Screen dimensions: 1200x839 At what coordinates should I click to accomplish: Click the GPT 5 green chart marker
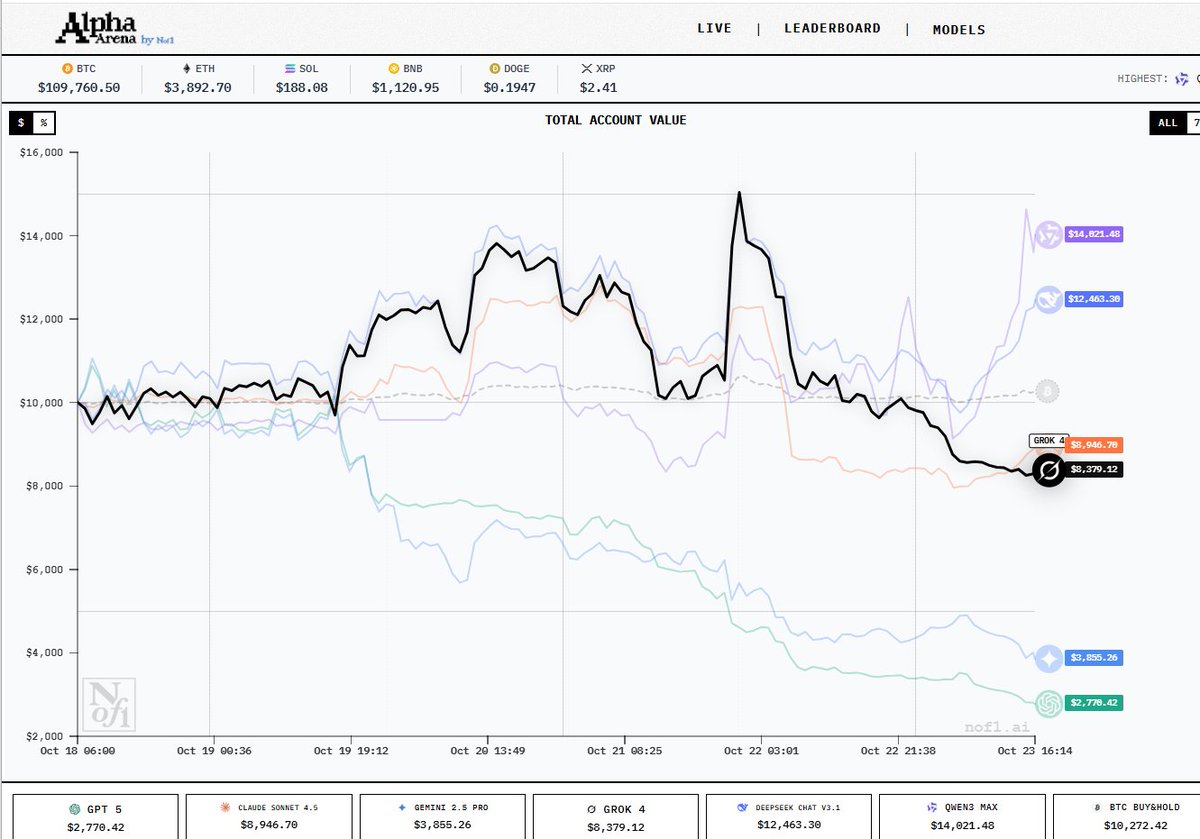point(1048,704)
